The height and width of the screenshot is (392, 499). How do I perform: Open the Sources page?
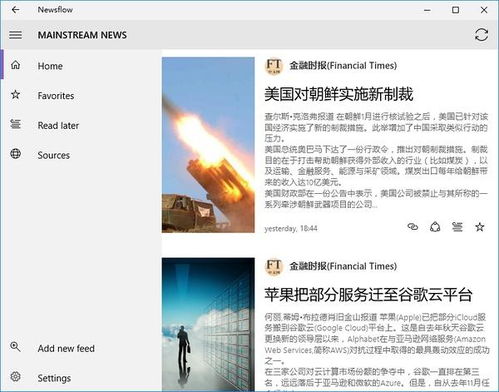pyautogui.click(x=81, y=155)
